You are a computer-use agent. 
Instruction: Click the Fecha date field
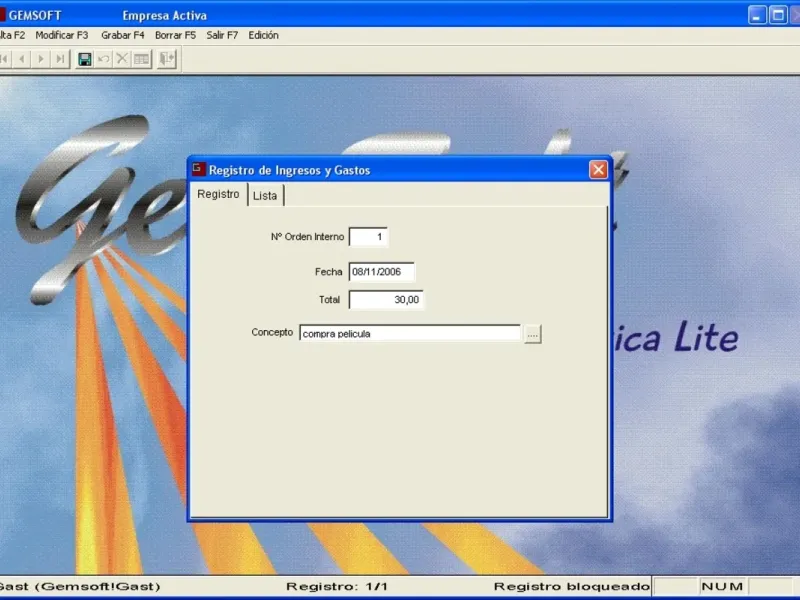coord(382,272)
